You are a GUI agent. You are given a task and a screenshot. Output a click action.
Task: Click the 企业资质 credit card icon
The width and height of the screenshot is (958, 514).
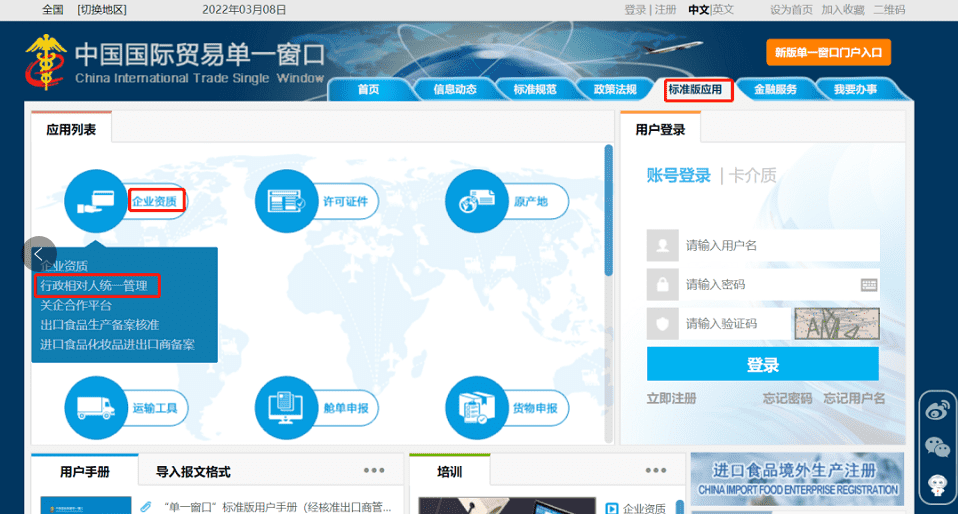click(95, 201)
